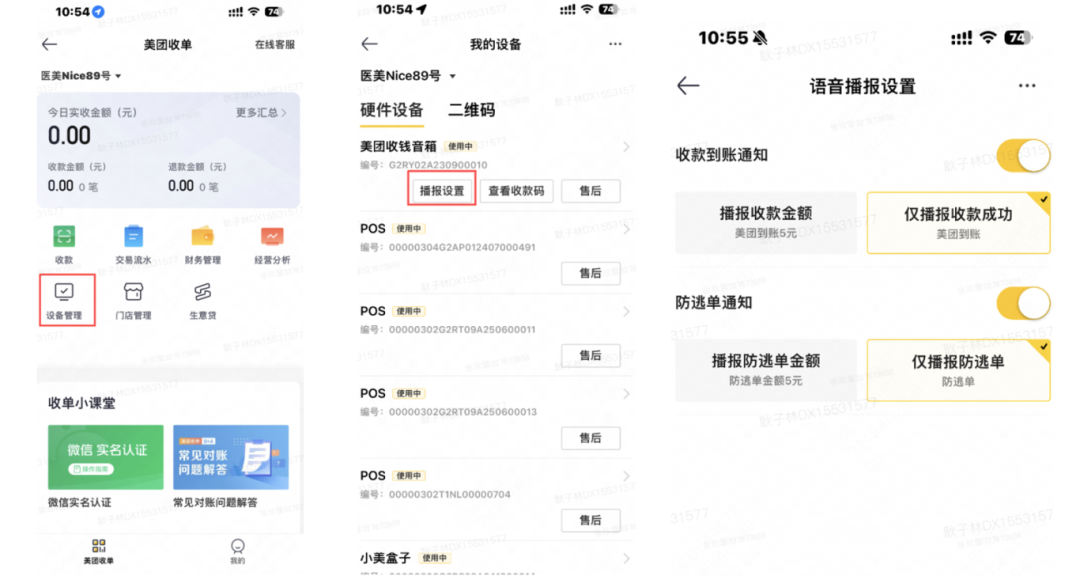Screen dimensions: 1080x576
Task: Open 微信实名认证 lesson thumbnail
Action: click(105, 457)
